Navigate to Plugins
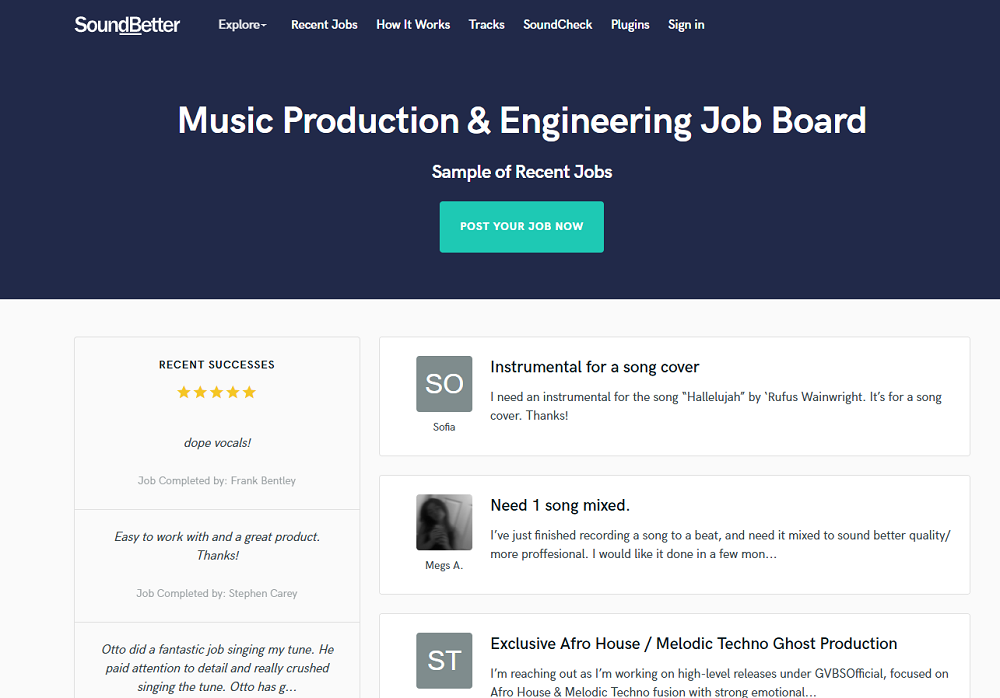 (630, 25)
